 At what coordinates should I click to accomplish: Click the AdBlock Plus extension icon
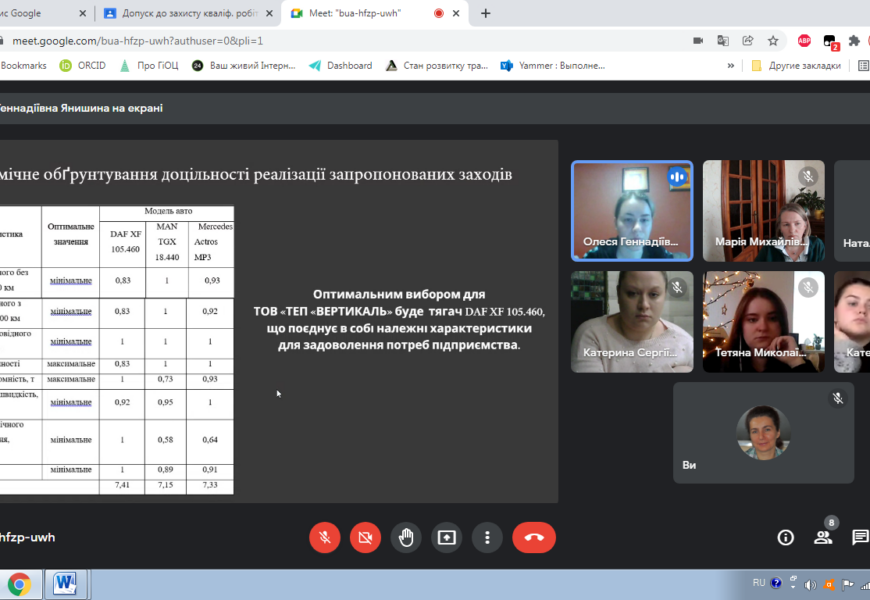[x=804, y=41]
